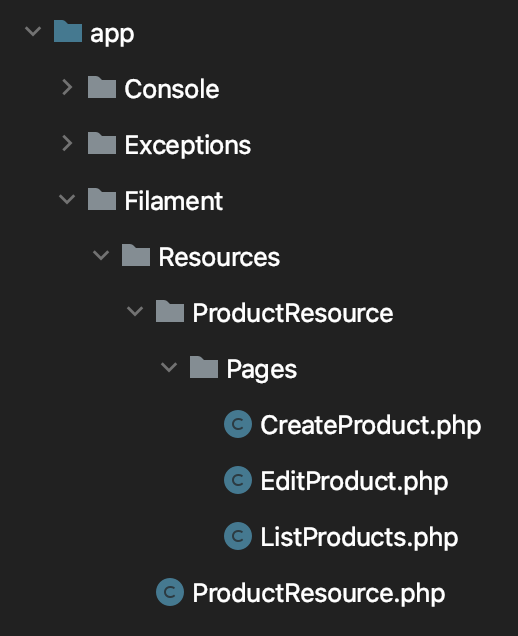Expand the Console folder chevron
This screenshot has height=636, width=518.
67,87
